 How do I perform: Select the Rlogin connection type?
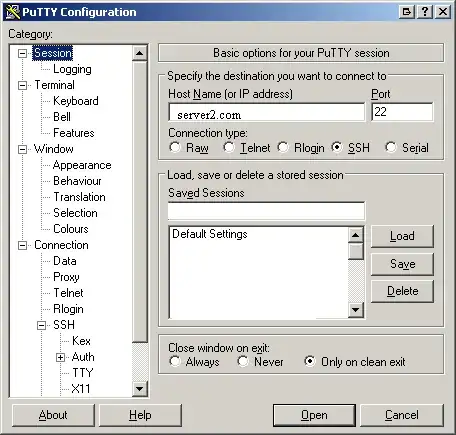tap(283, 147)
